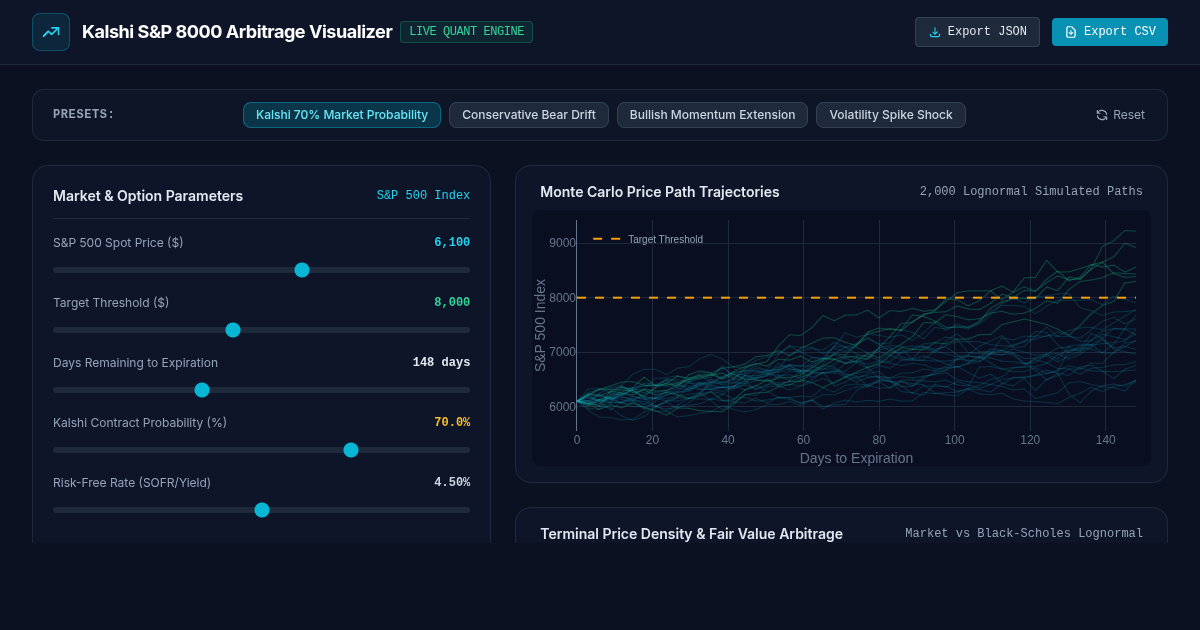This screenshot has width=1200, height=630.
Task: Click the target threshold value 8,000
Action: (452, 303)
